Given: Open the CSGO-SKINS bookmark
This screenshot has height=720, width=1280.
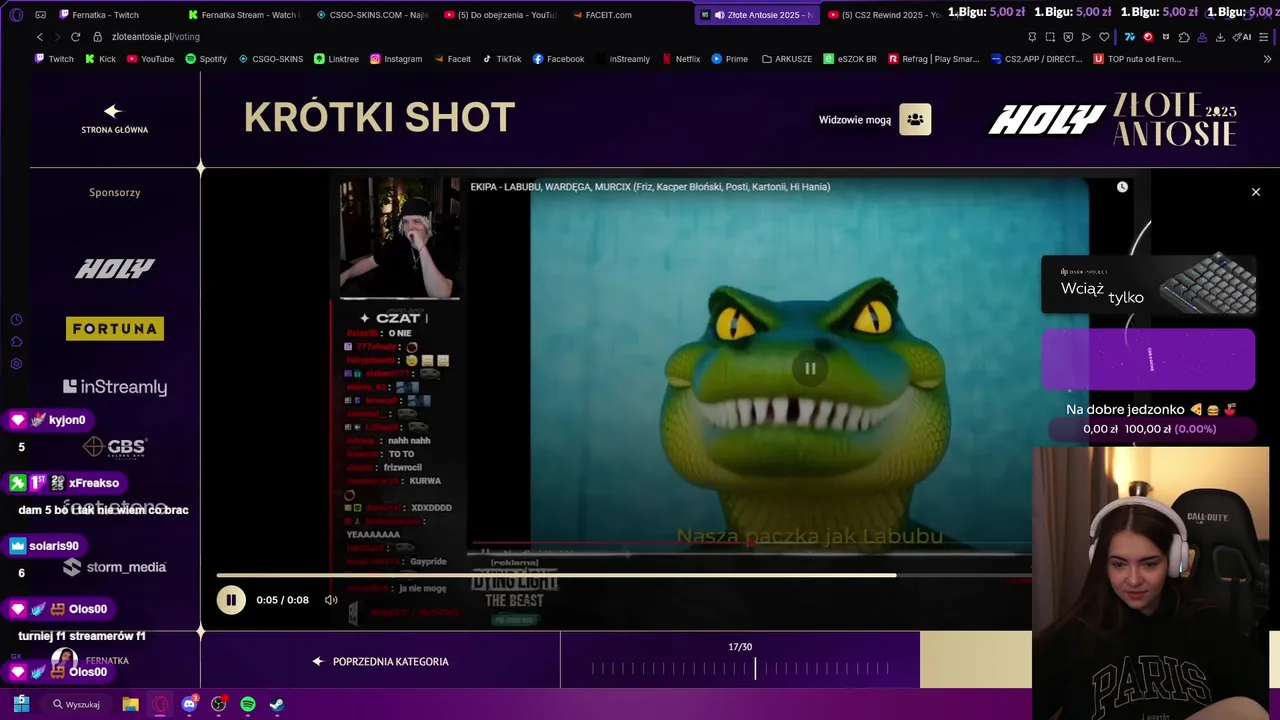Looking at the screenshot, I should [x=271, y=59].
